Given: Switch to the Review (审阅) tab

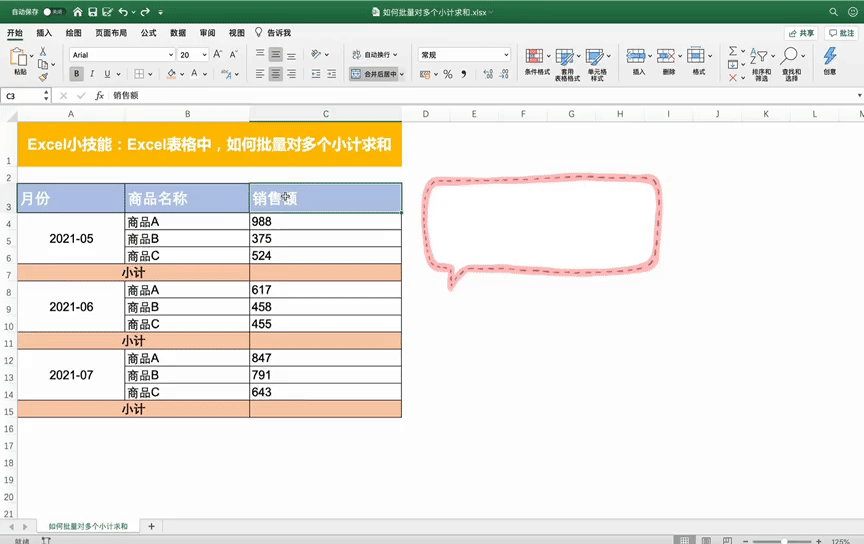Looking at the screenshot, I should [x=207, y=33].
